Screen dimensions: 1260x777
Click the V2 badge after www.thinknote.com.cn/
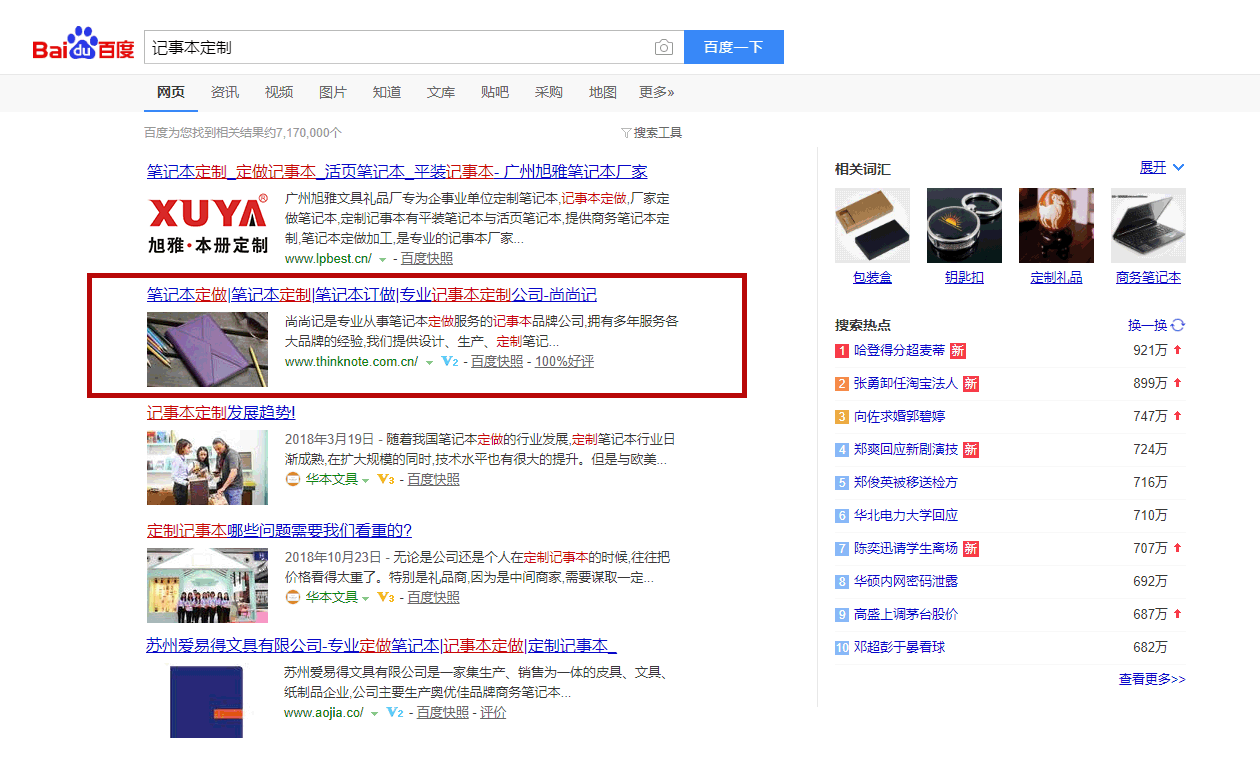(450, 362)
